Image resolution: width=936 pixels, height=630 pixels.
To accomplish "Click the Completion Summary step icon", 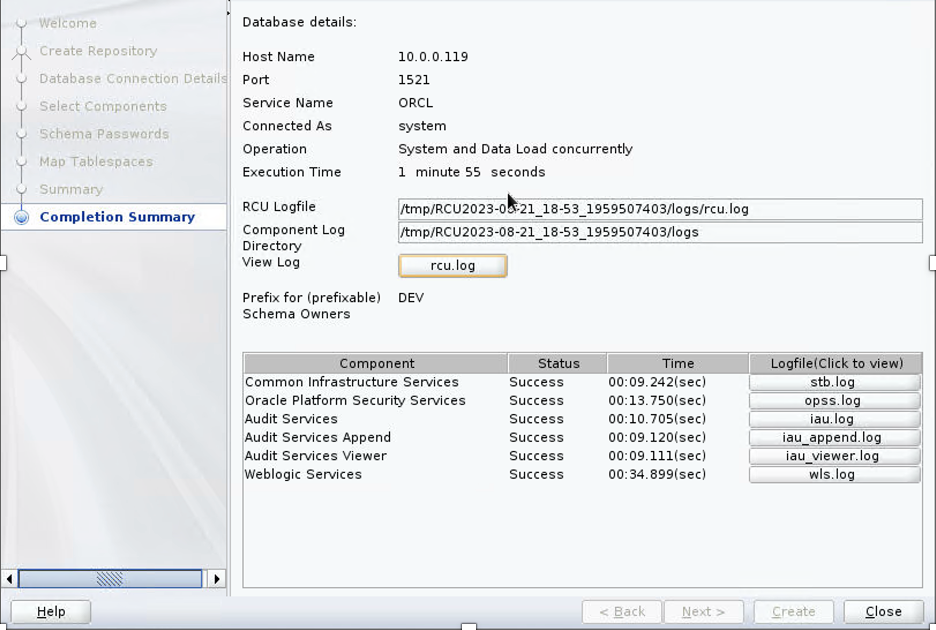I will pos(22,217).
